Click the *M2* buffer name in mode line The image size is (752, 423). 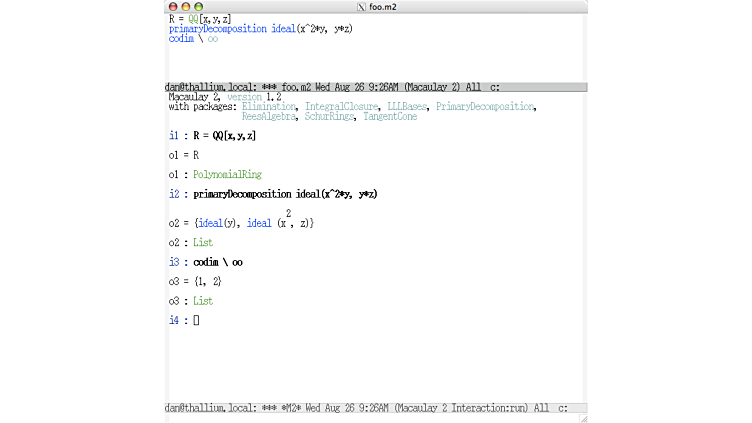pos(293,408)
